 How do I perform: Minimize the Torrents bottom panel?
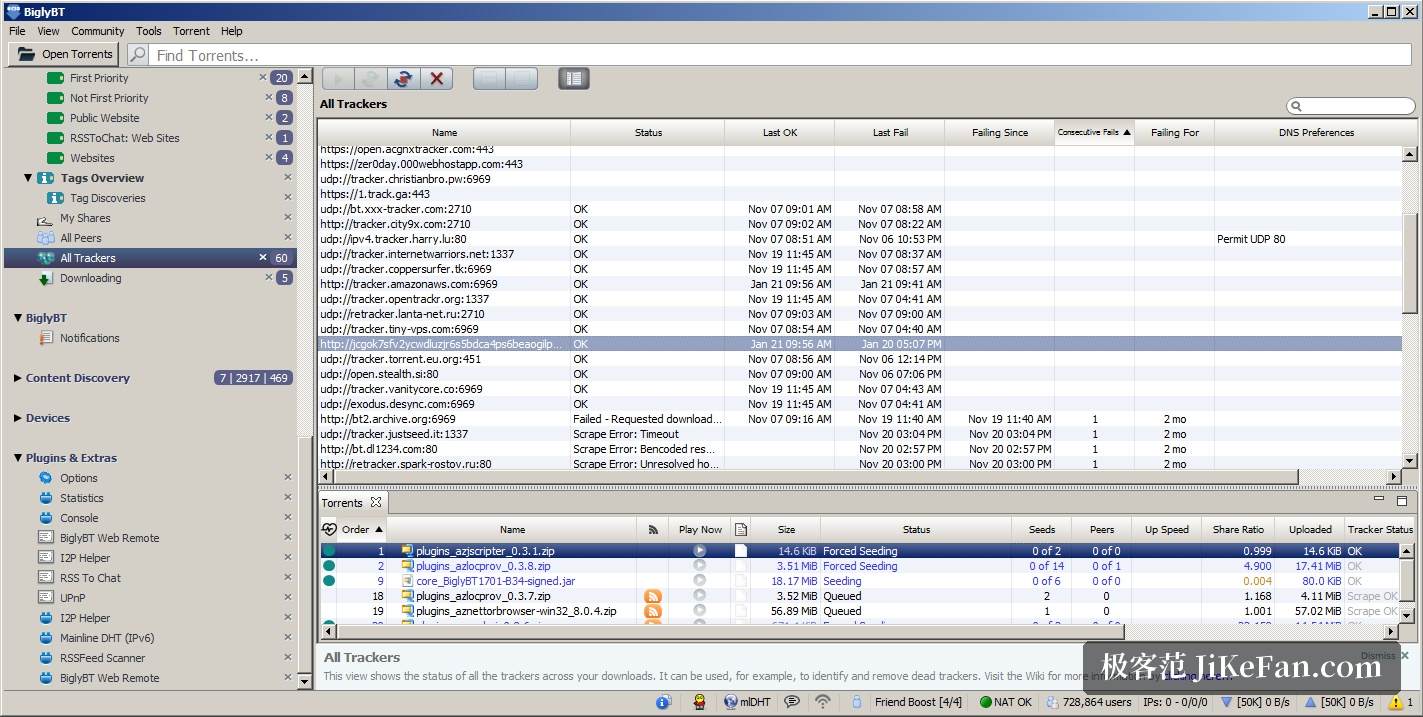1379,499
